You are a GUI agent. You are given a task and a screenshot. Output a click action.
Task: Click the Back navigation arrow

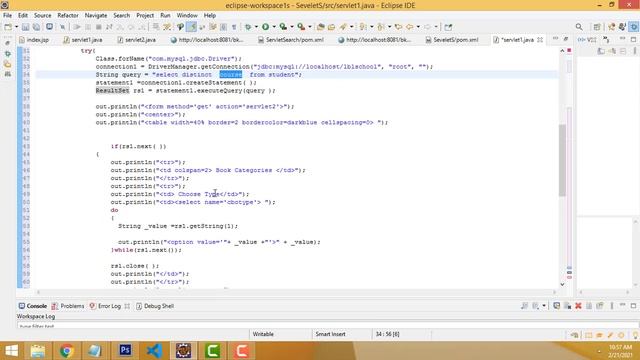pyautogui.click(x=409, y=27)
